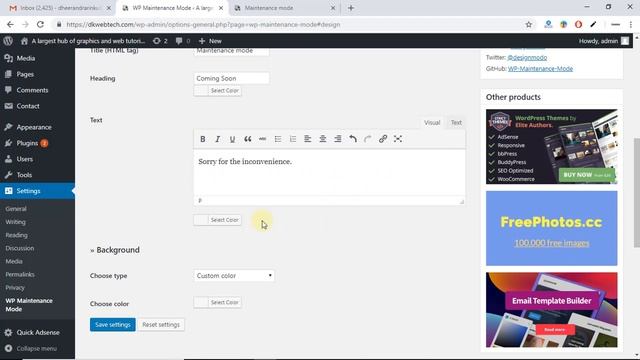The image size is (640, 360).
Task: Open Privacy settings submenu
Action: 15,287
